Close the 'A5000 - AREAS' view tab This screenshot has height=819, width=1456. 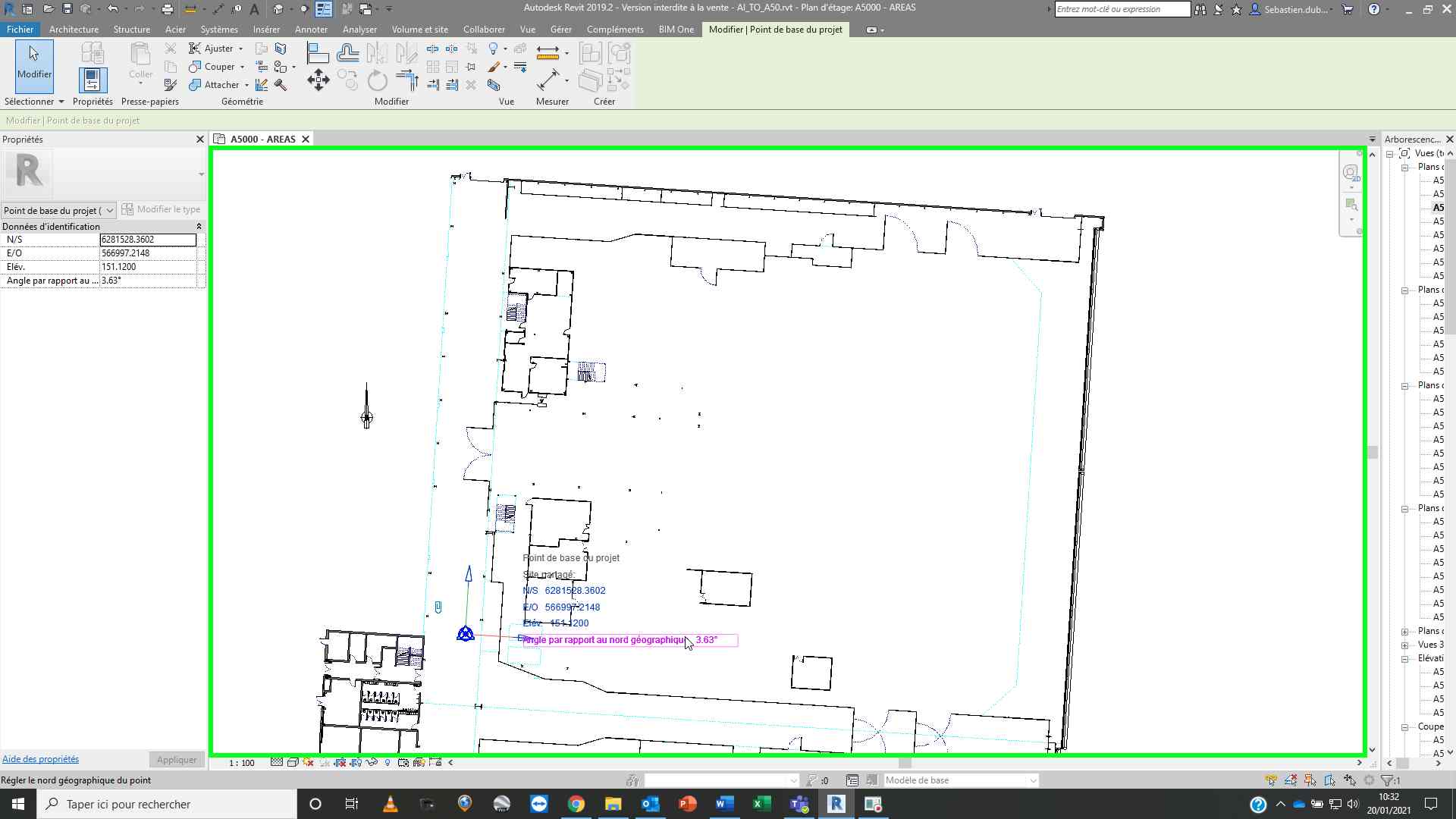(x=306, y=139)
